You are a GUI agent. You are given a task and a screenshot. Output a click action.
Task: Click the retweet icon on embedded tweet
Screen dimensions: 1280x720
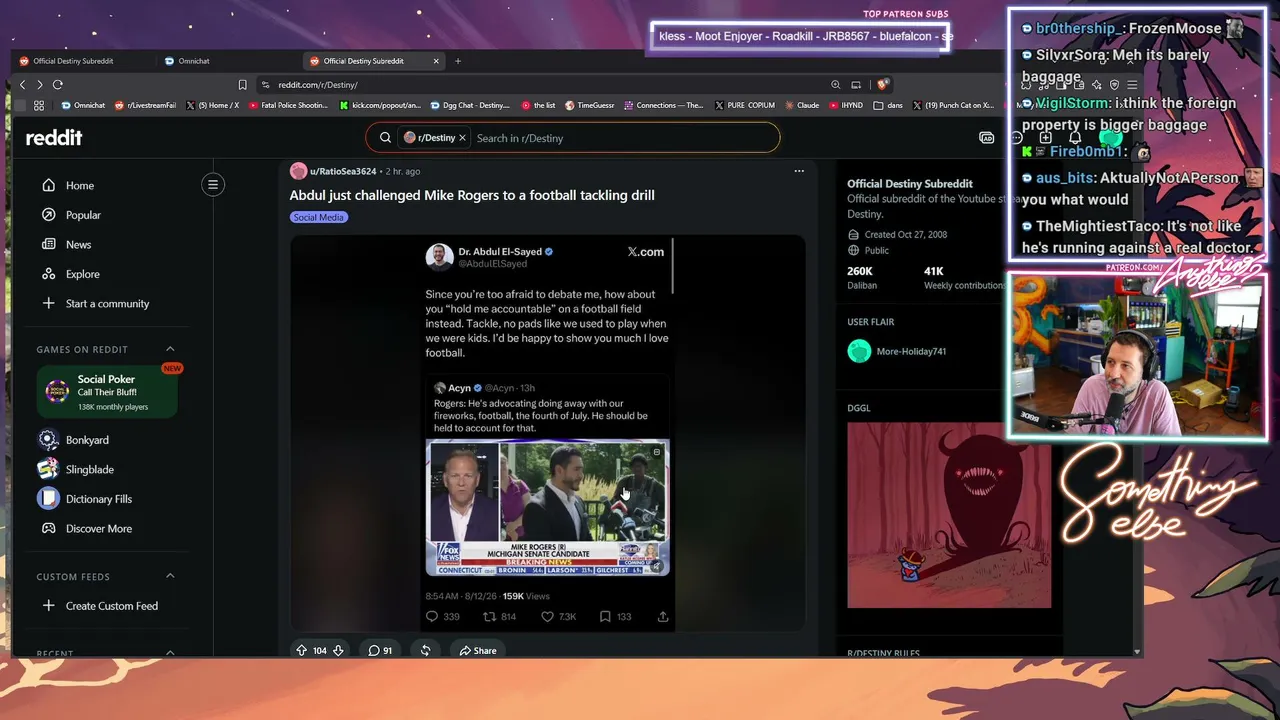click(x=489, y=617)
